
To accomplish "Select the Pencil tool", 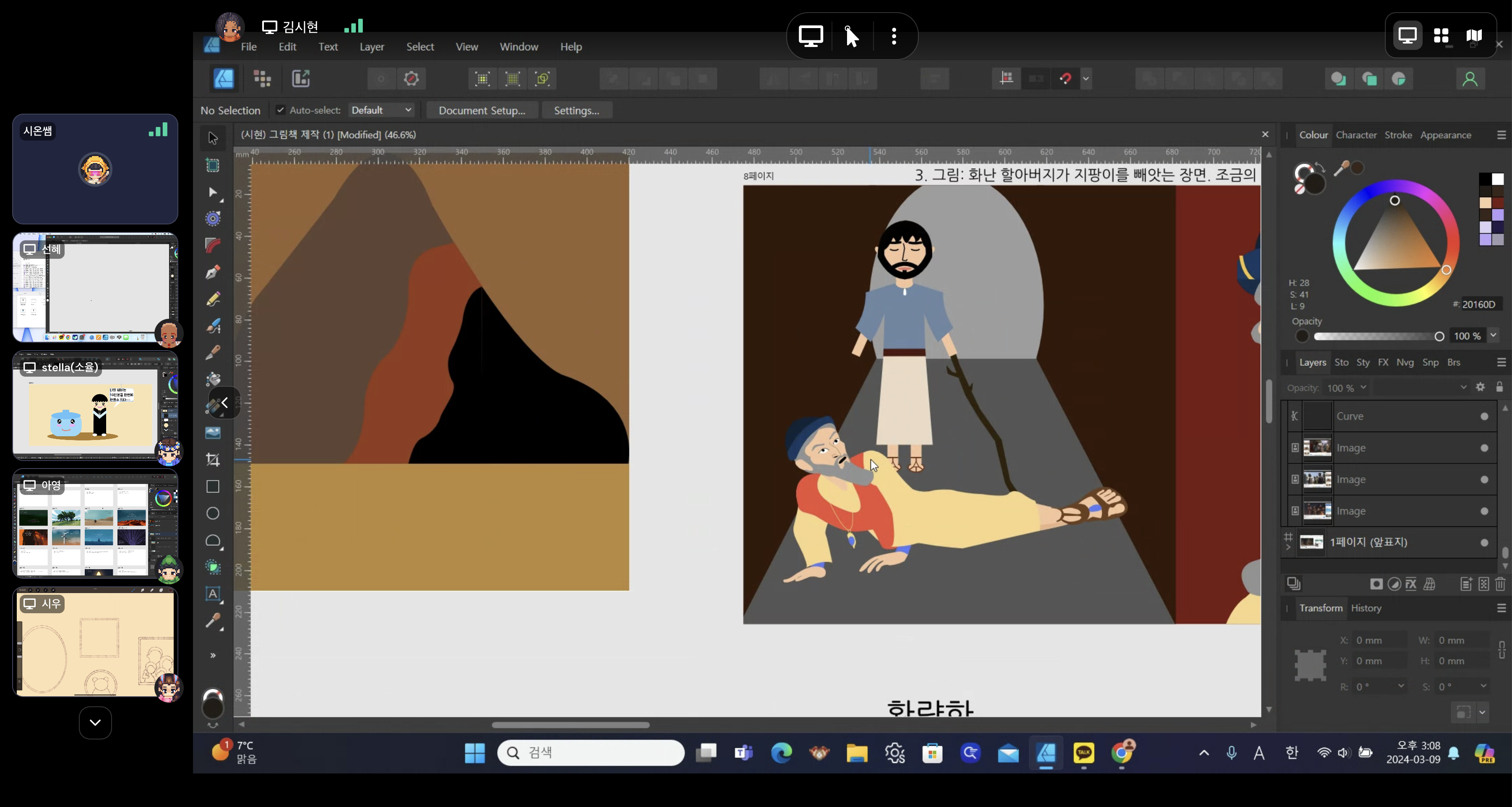I will [212, 299].
